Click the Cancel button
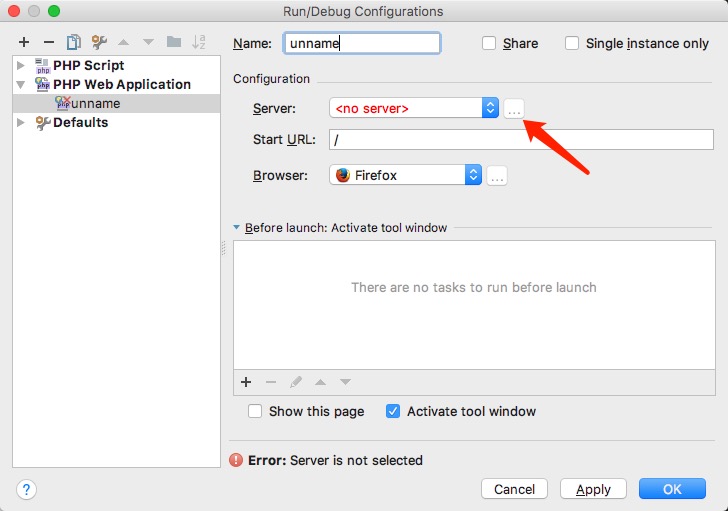 click(514, 489)
